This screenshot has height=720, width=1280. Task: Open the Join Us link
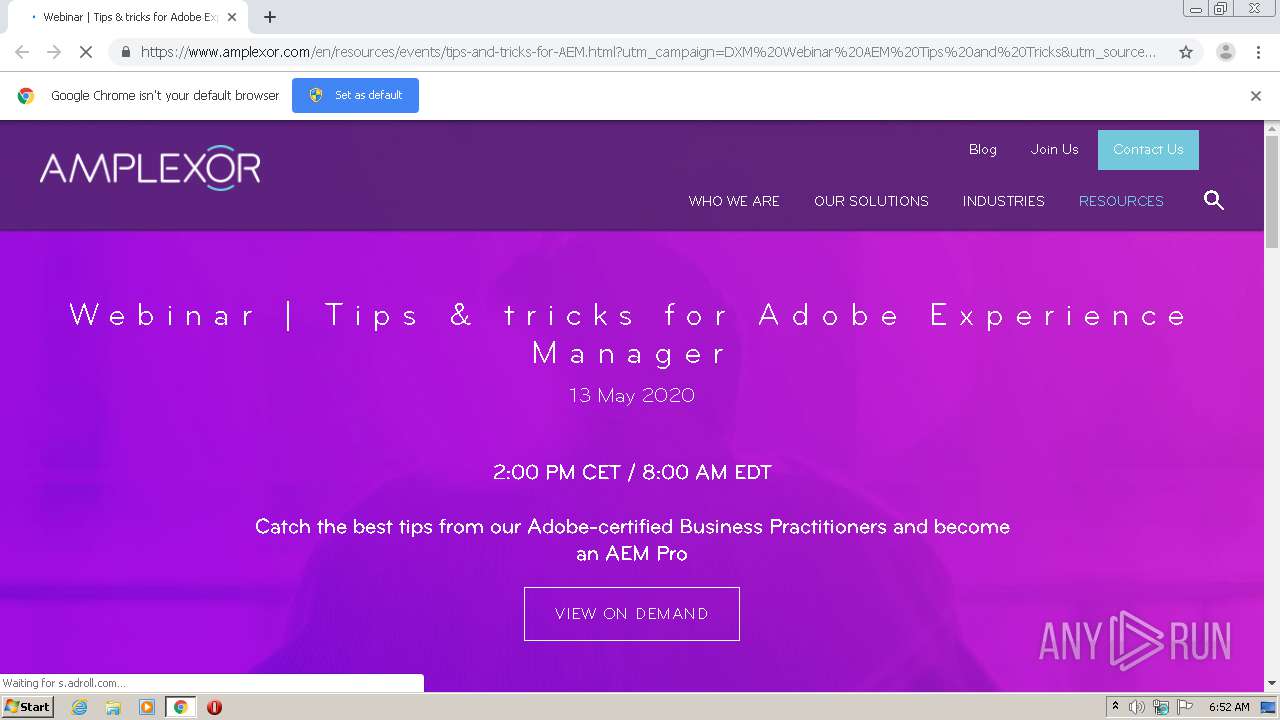pos(1055,149)
